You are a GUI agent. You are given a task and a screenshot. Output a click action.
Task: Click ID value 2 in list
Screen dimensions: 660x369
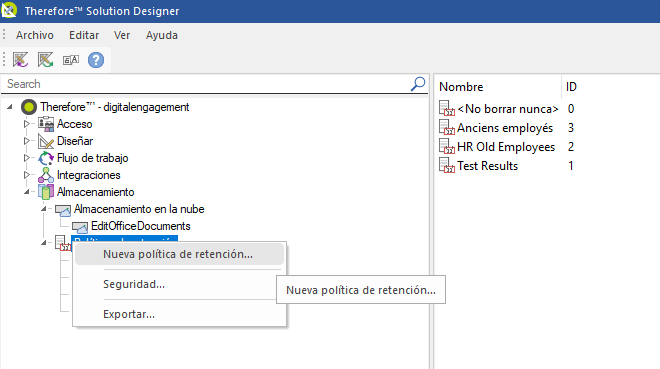click(571, 147)
